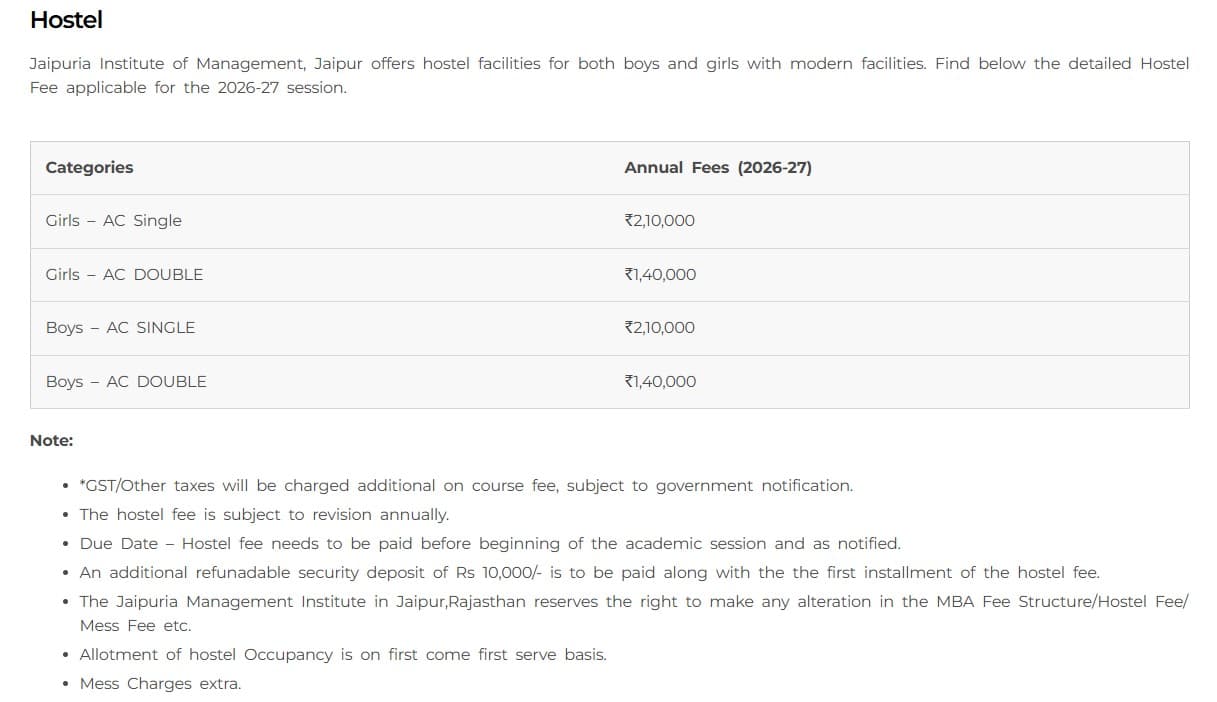The image size is (1217, 702).
Task: Click the ₹1,40,000 fee for Girls AC Double
Action: click(x=660, y=275)
